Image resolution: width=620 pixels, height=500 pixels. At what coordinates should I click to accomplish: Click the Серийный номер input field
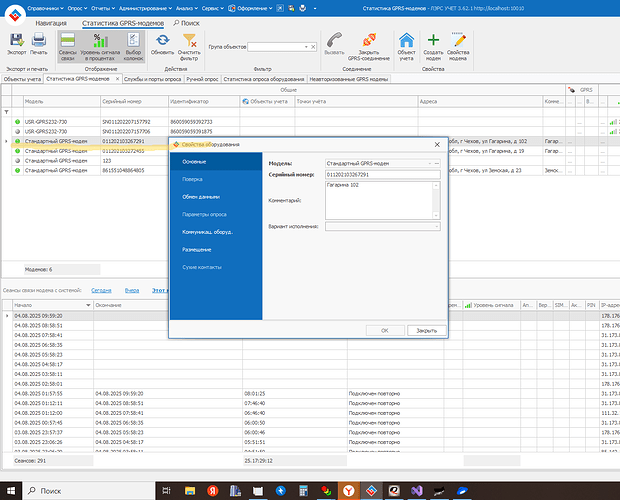pyautogui.click(x=383, y=174)
